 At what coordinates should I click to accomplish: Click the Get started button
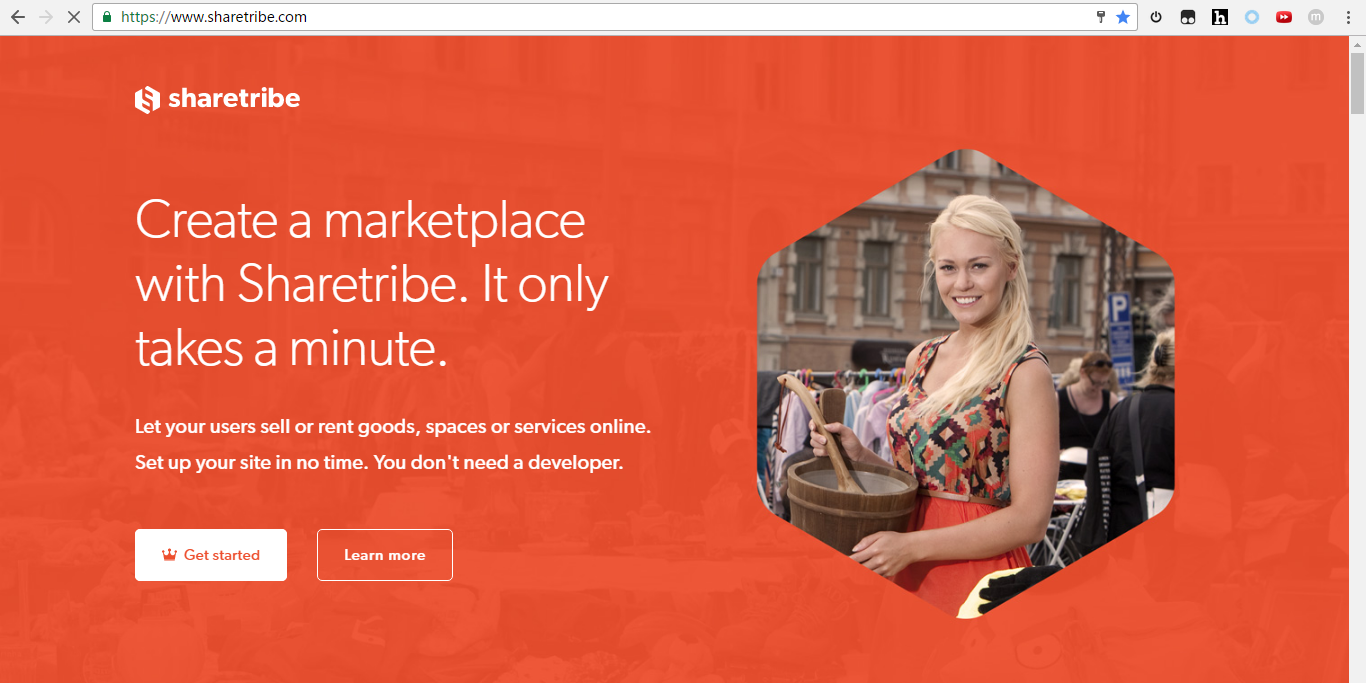[211, 555]
